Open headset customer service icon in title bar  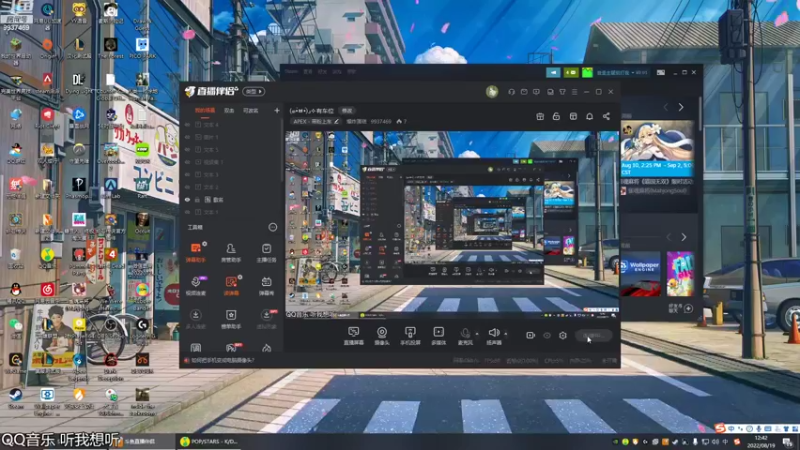click(511, 92)
